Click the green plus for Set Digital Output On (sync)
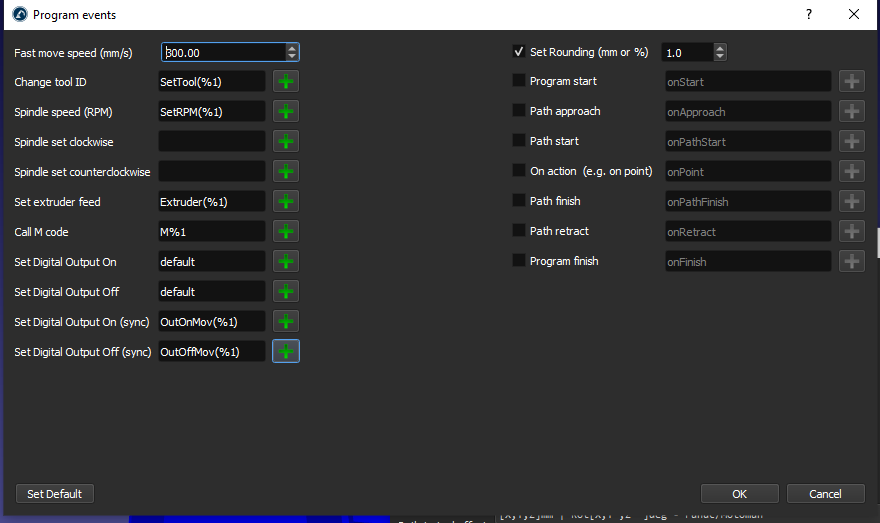 point(286,322)
